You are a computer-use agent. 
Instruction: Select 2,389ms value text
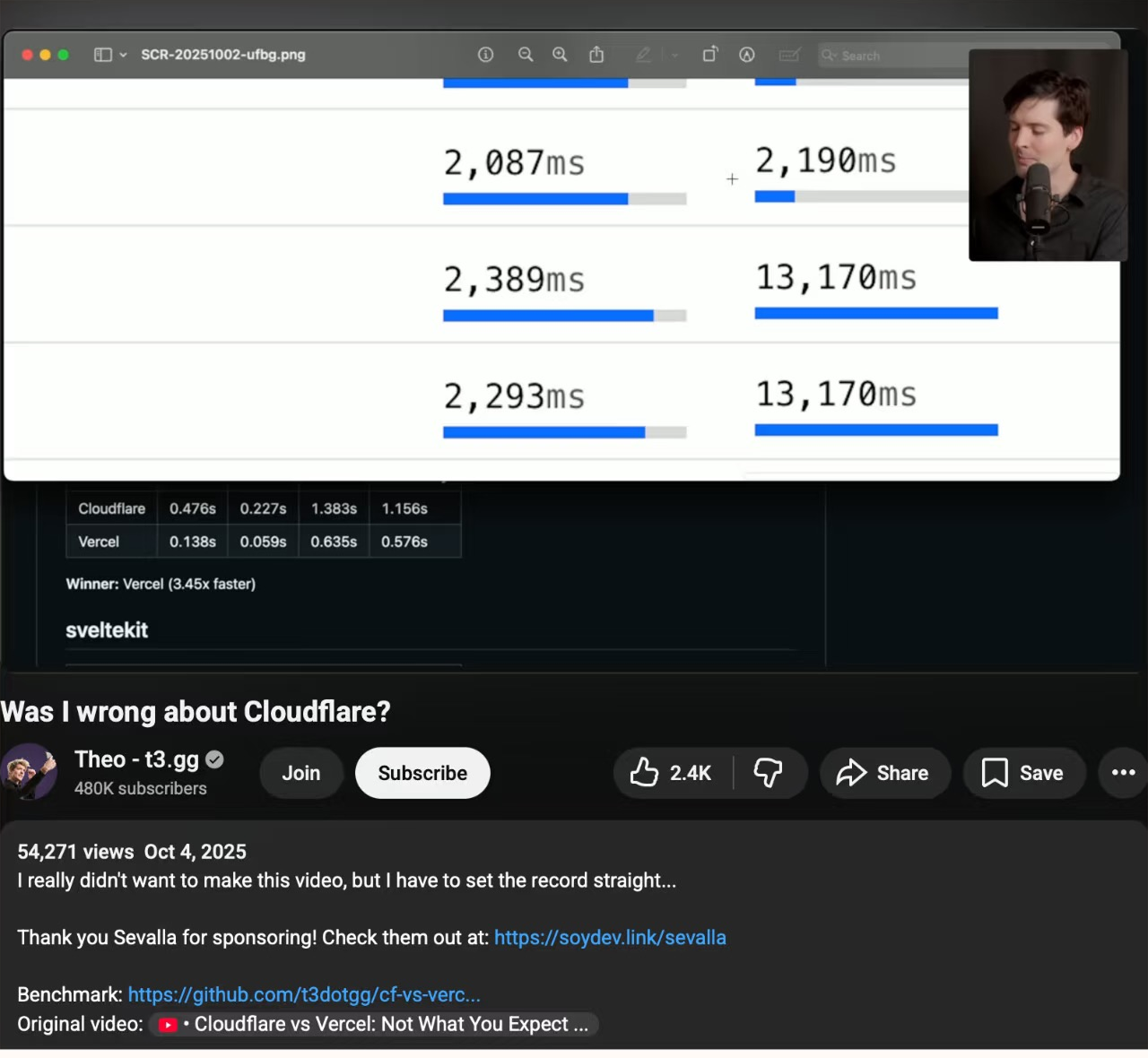[x=514, y=280]
